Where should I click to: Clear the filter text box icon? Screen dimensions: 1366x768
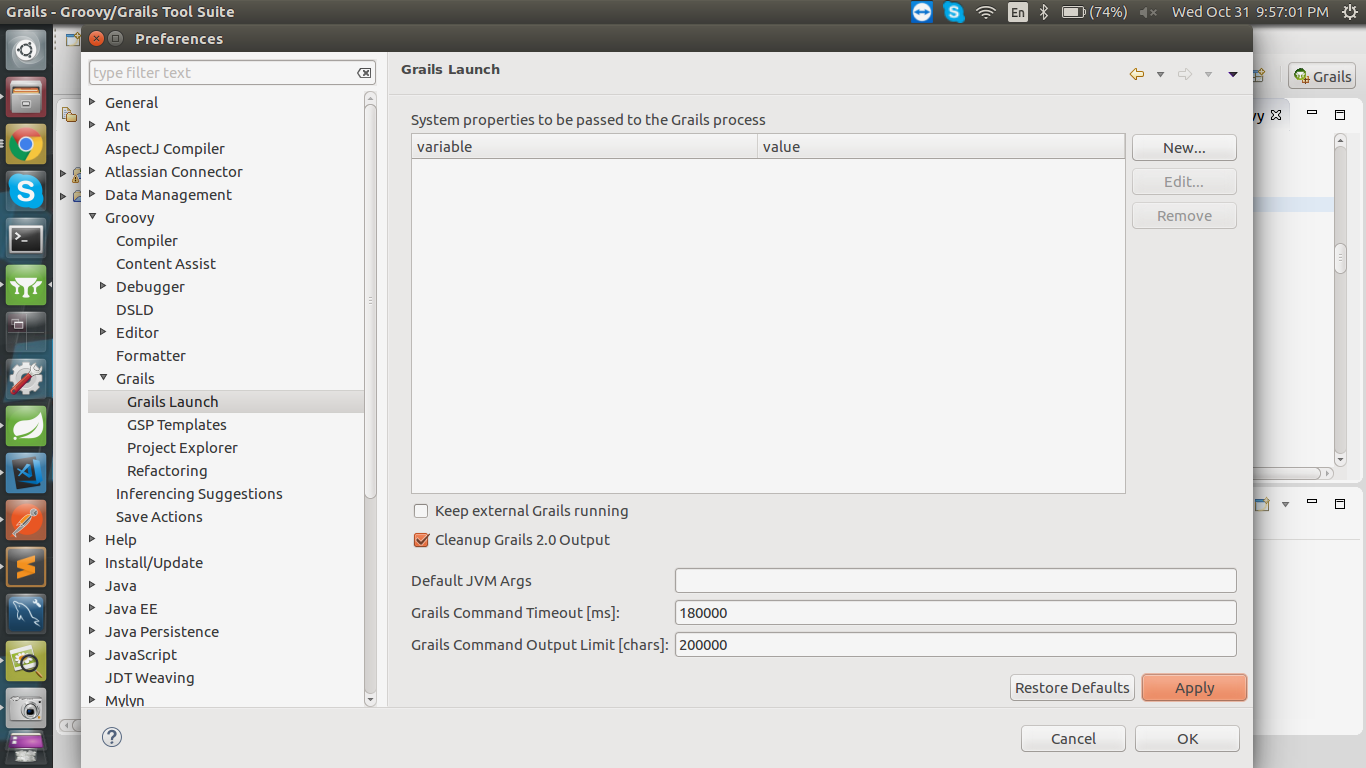pyautogui.click(x=365, y=73)
